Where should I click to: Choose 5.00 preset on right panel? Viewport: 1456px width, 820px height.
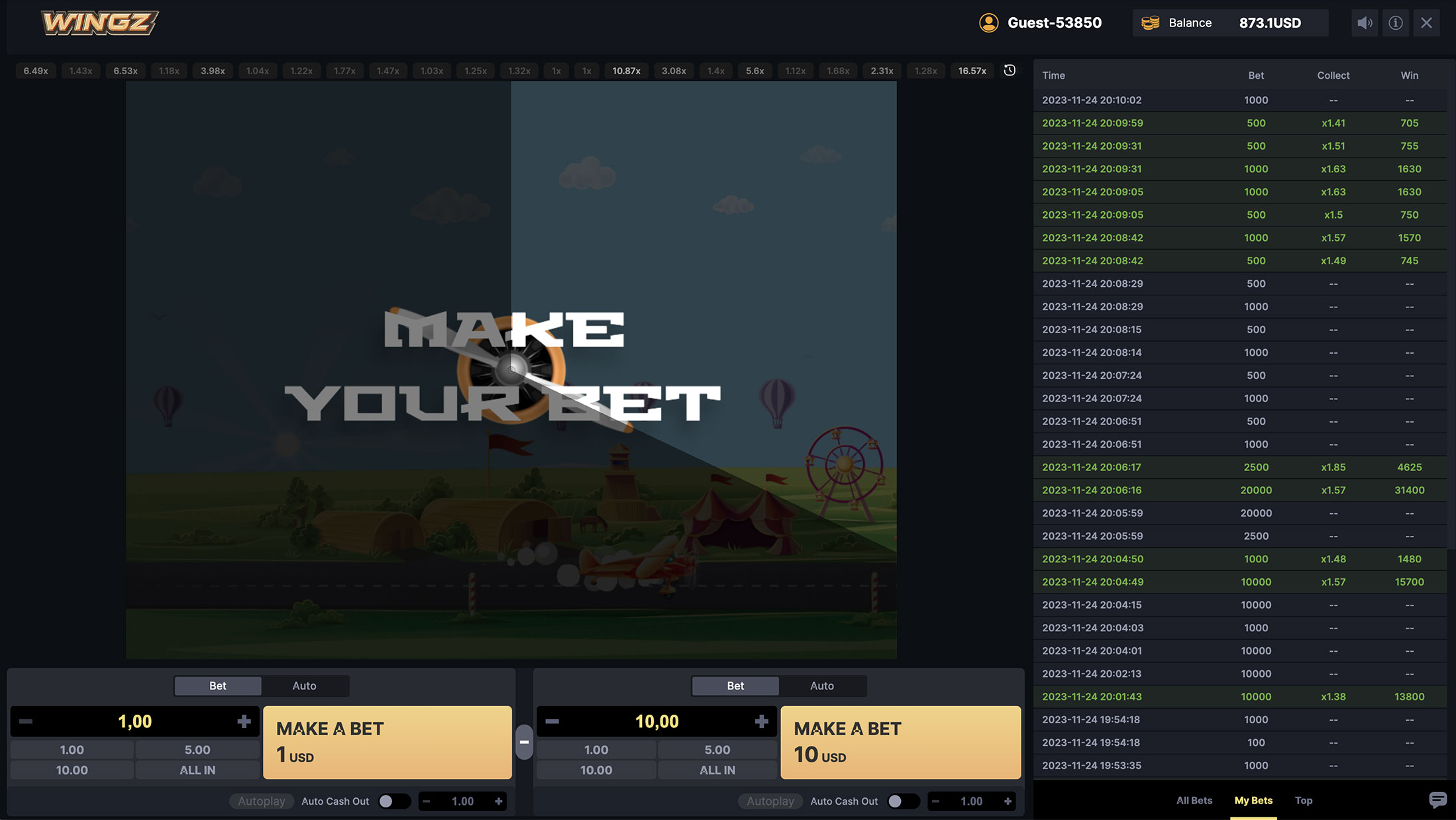717,750
